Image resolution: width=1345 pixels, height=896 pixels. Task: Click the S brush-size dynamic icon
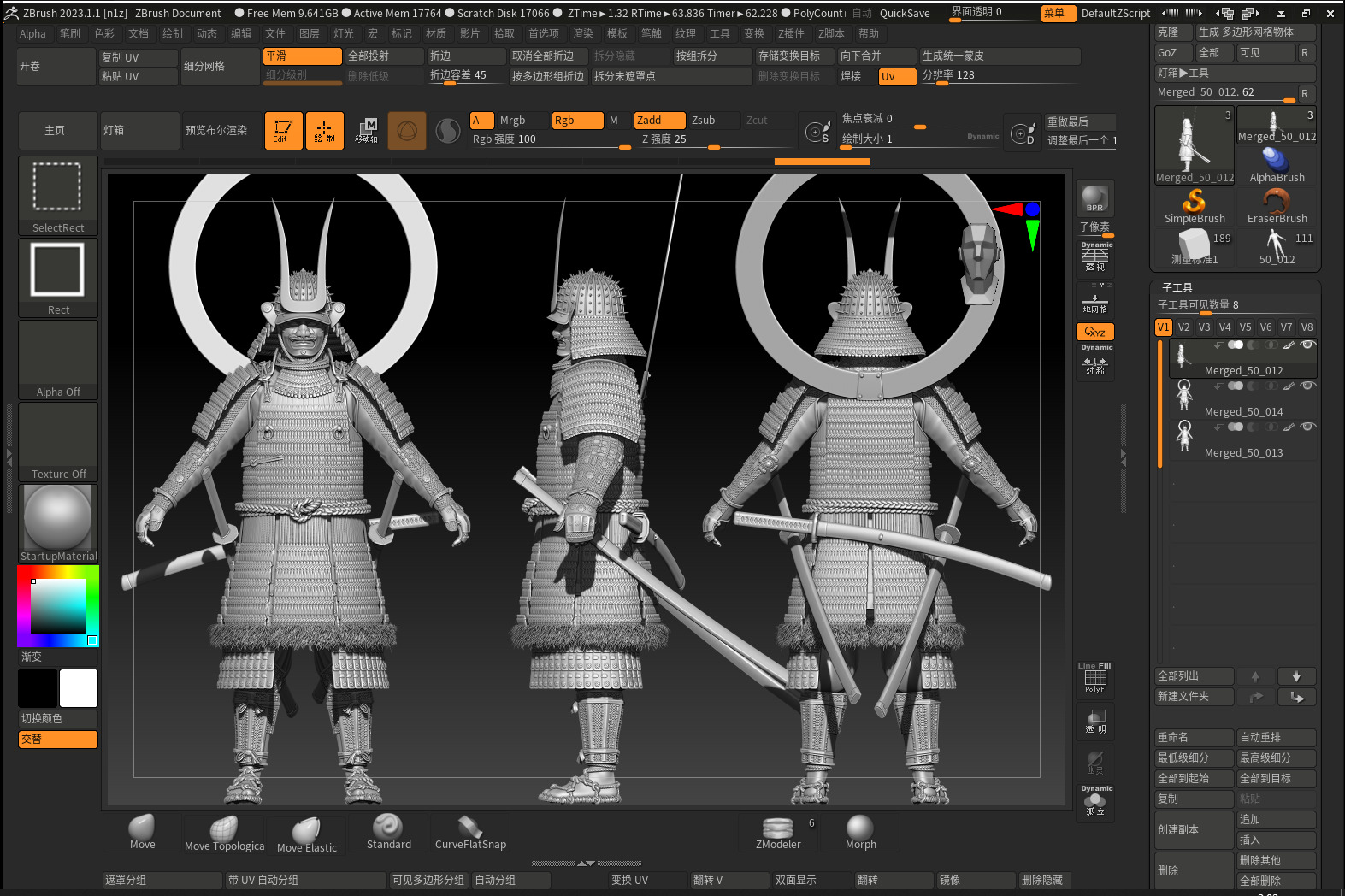coord(817,132)
